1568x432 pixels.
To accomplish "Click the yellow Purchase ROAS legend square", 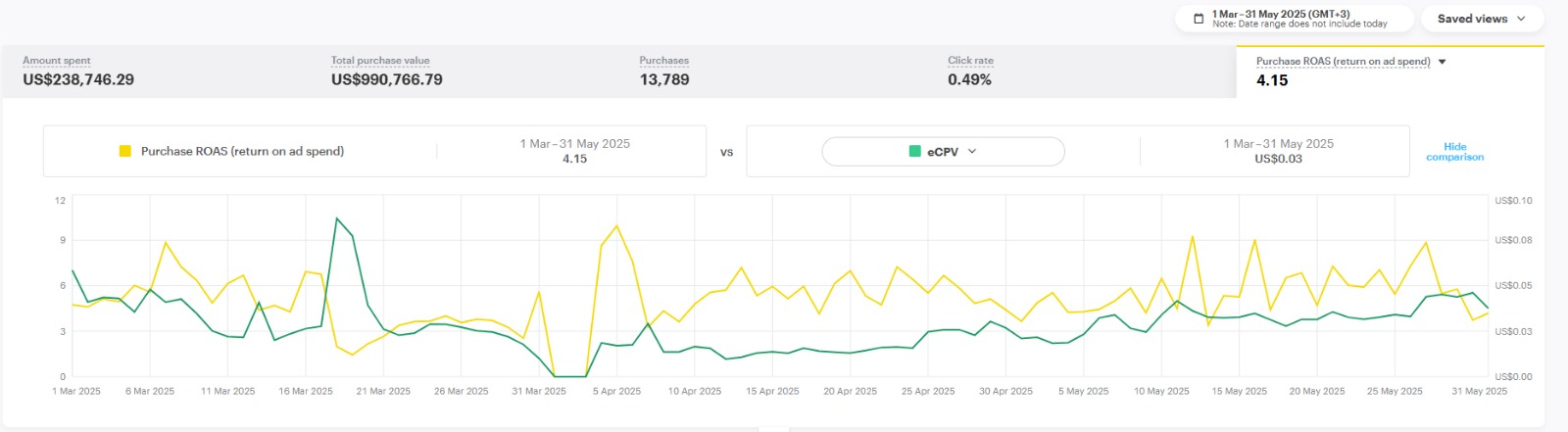I will [125, 151].
